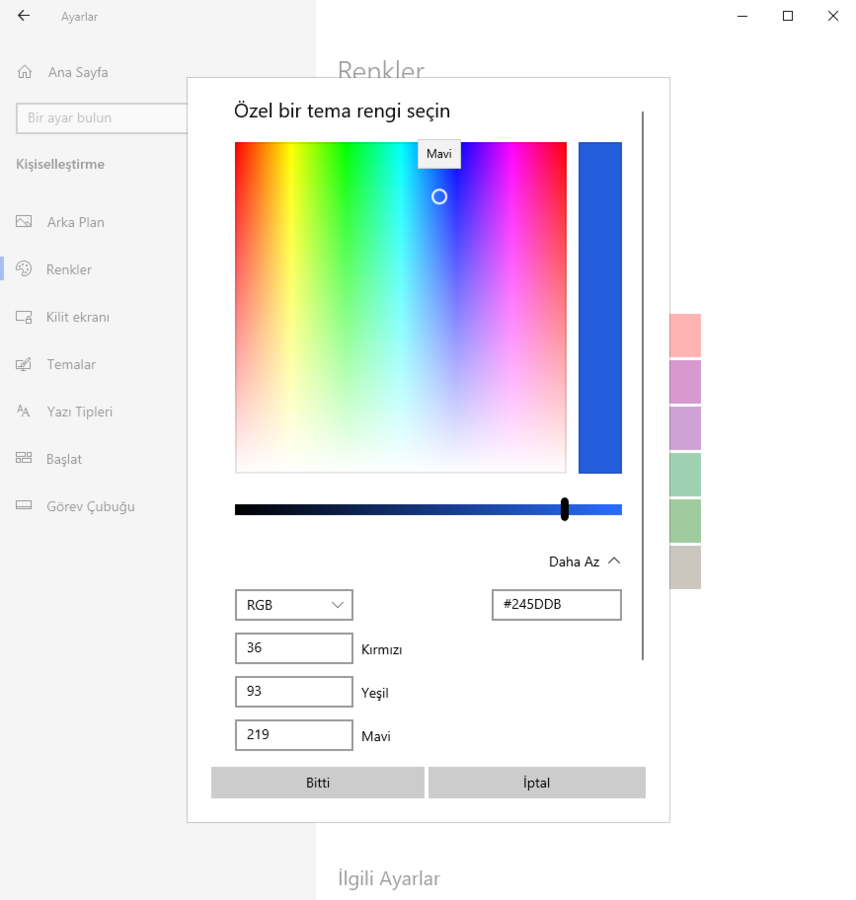
Task: Click the back arrow icon
Action: click(24, 16)
